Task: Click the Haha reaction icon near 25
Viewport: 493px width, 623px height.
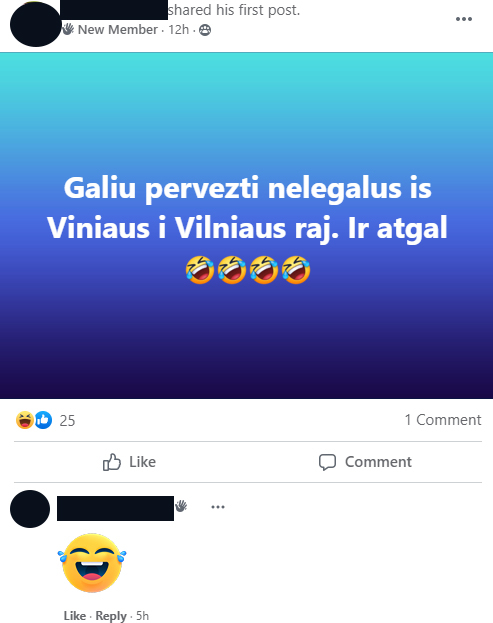Action: 25,420
